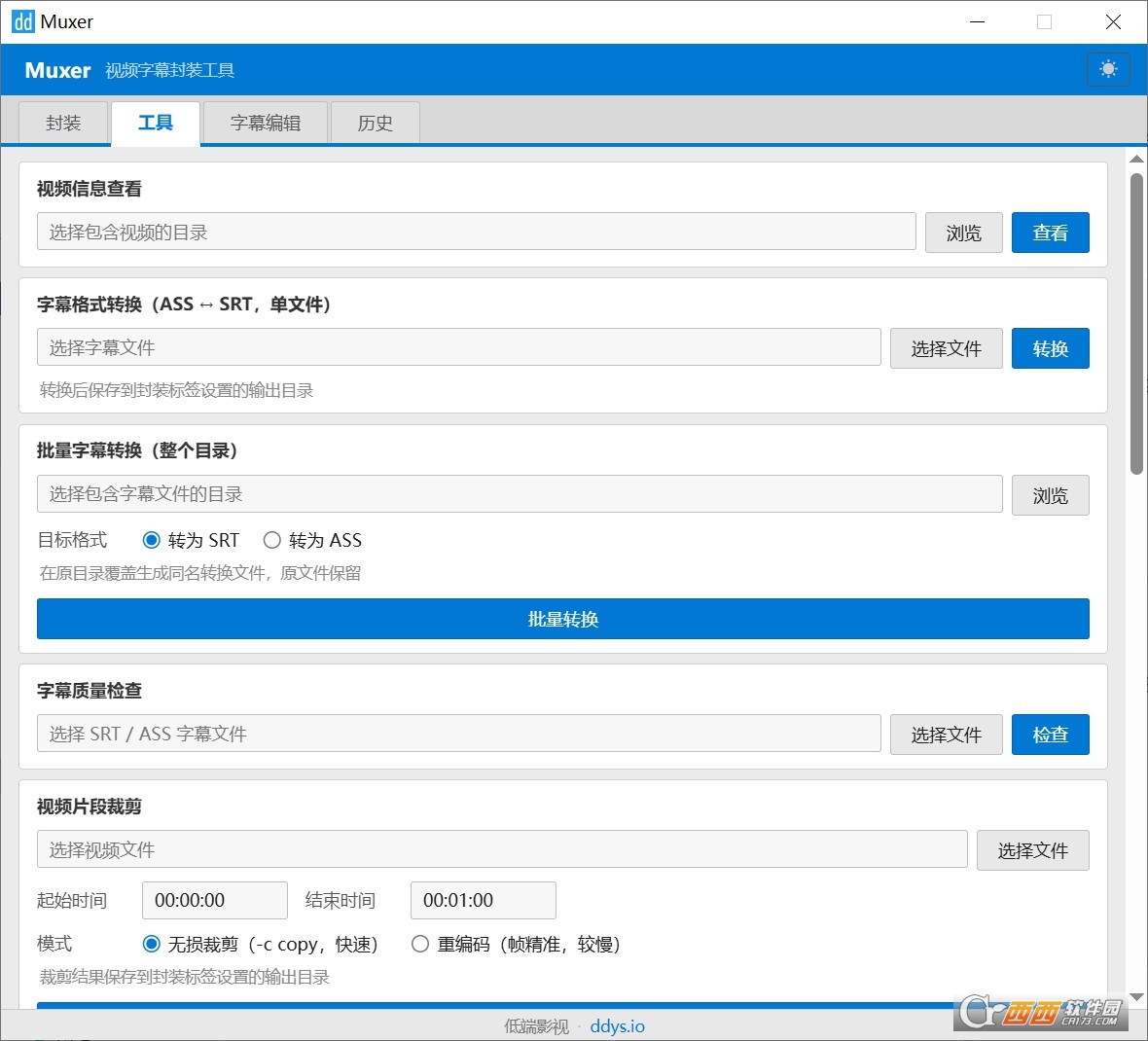Viewport: 1148px width, 1041px height.
Task: Browse for batch subtitle directory
Action: pos(1050,495)
